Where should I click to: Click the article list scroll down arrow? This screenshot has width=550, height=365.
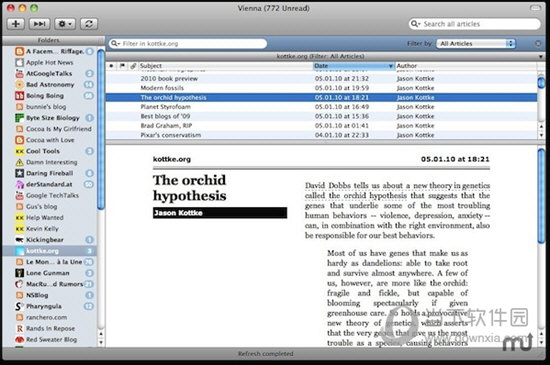pyautogui.click(x=541, y=135)
